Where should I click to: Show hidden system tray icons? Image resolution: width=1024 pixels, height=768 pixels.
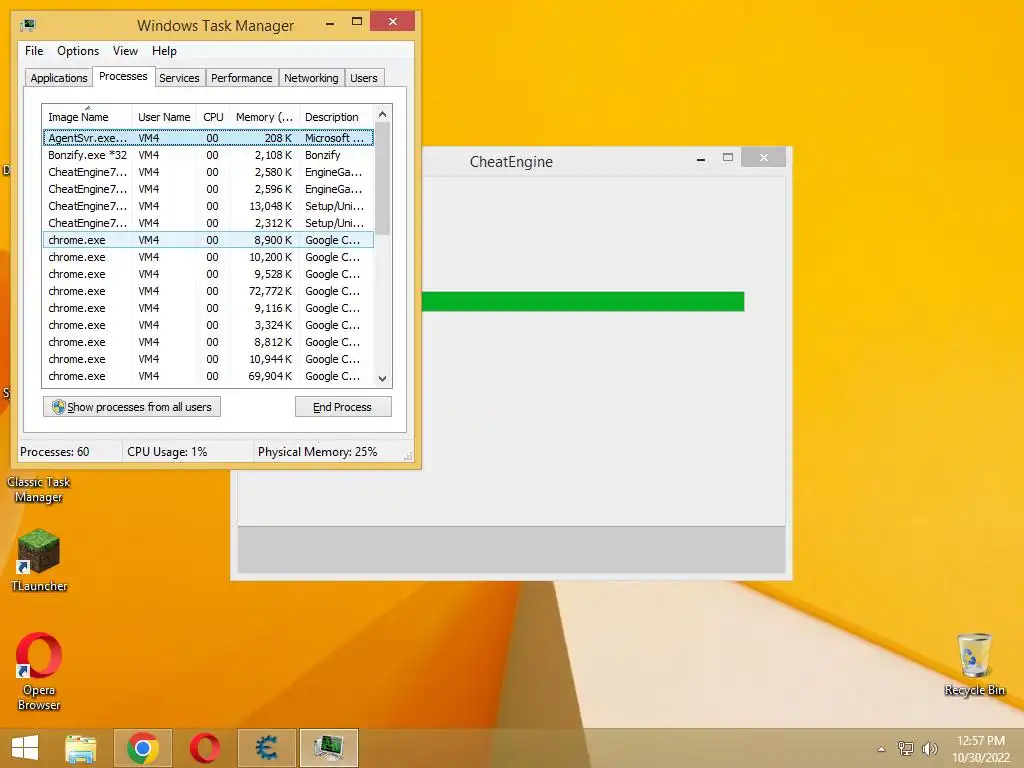881,748
